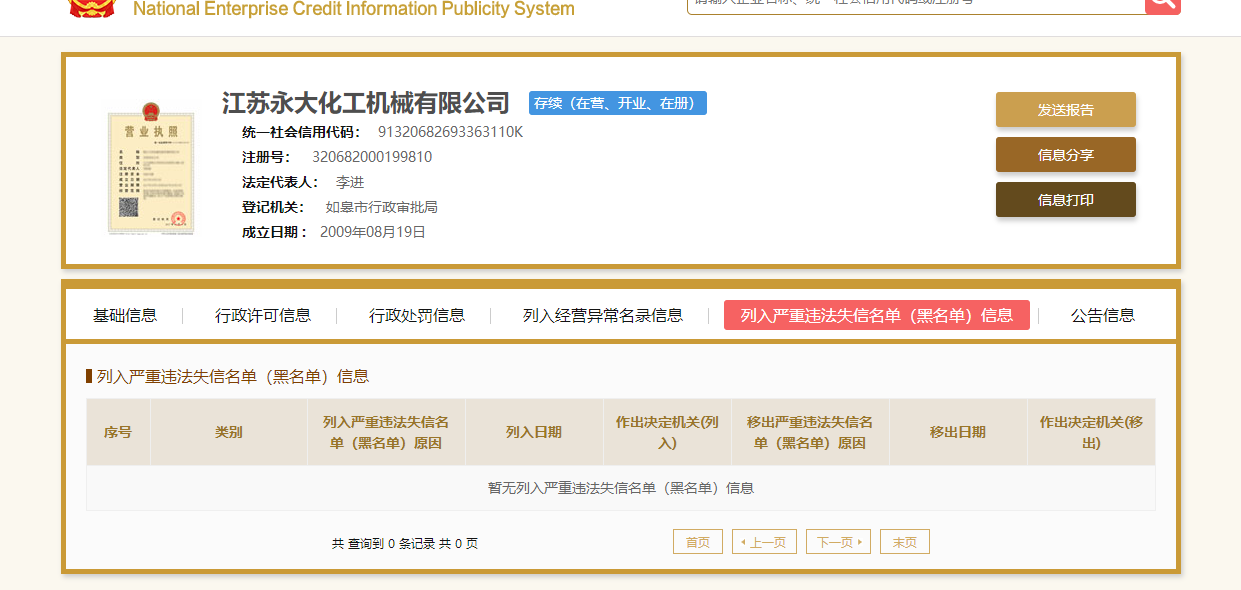The height and width of the screenshot is (590, 1241).
Task: Click the company name 江苏永大化工机械有限公司
Action: (x=366, y=103)
